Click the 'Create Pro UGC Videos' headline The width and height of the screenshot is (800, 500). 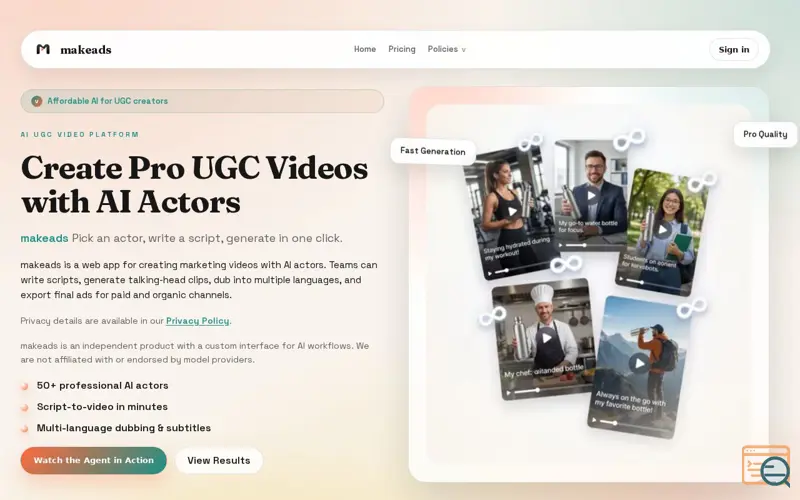[x=194, y=168]
